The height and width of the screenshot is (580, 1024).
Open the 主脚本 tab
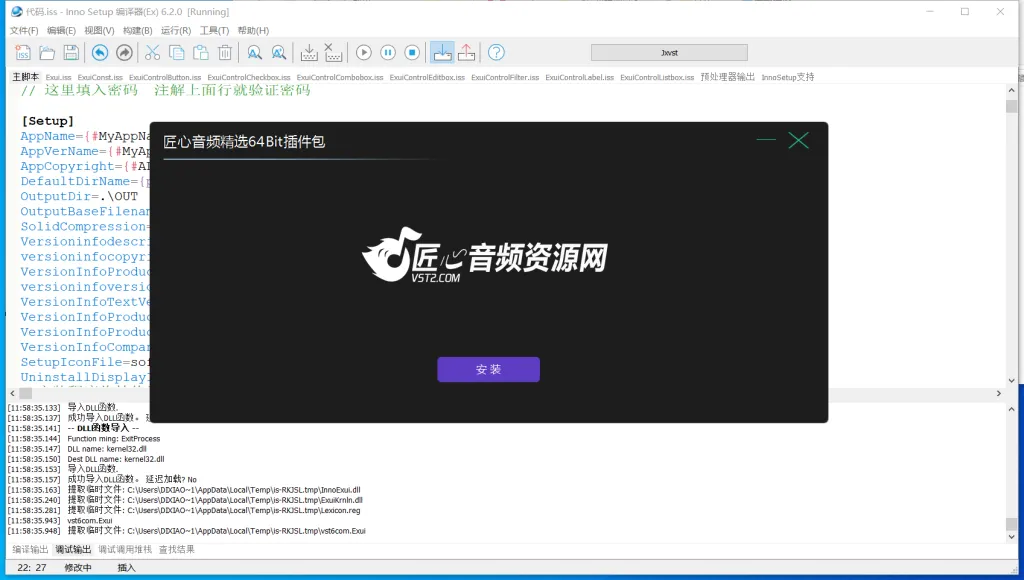[23, 77]
